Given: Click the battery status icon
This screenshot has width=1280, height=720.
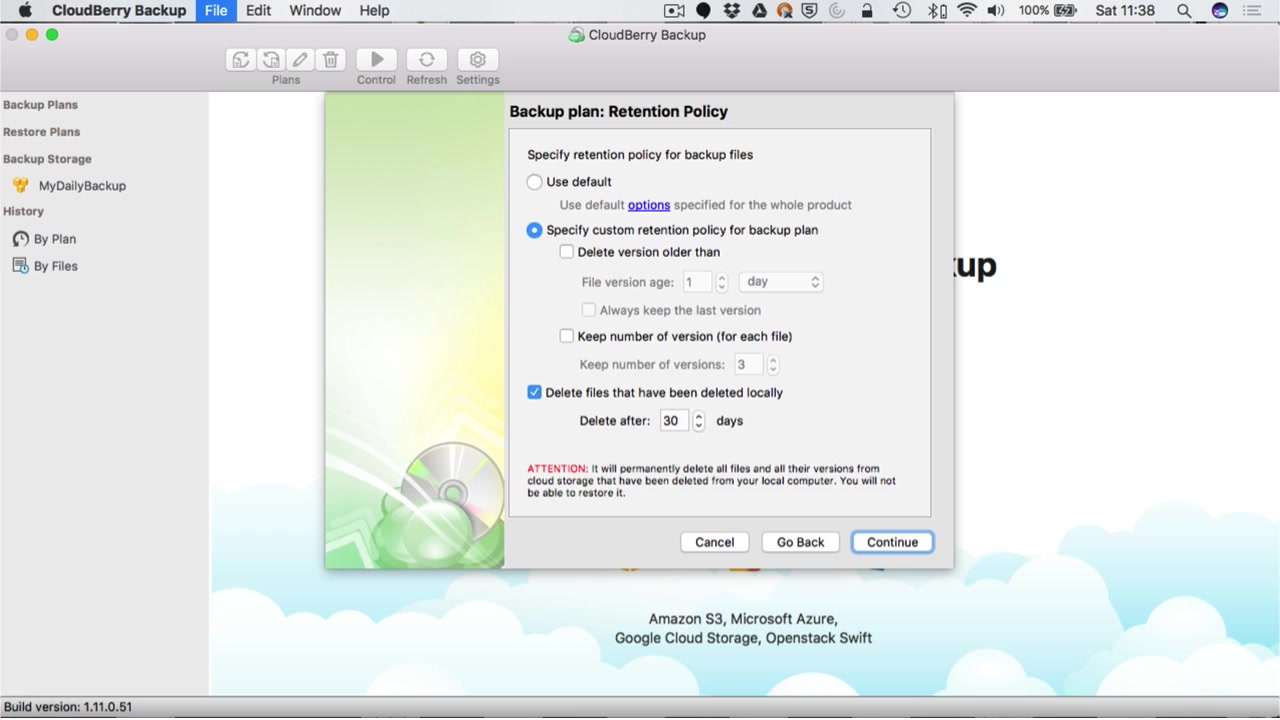Looking at the screenshot, I should (x=1066, y=11).
